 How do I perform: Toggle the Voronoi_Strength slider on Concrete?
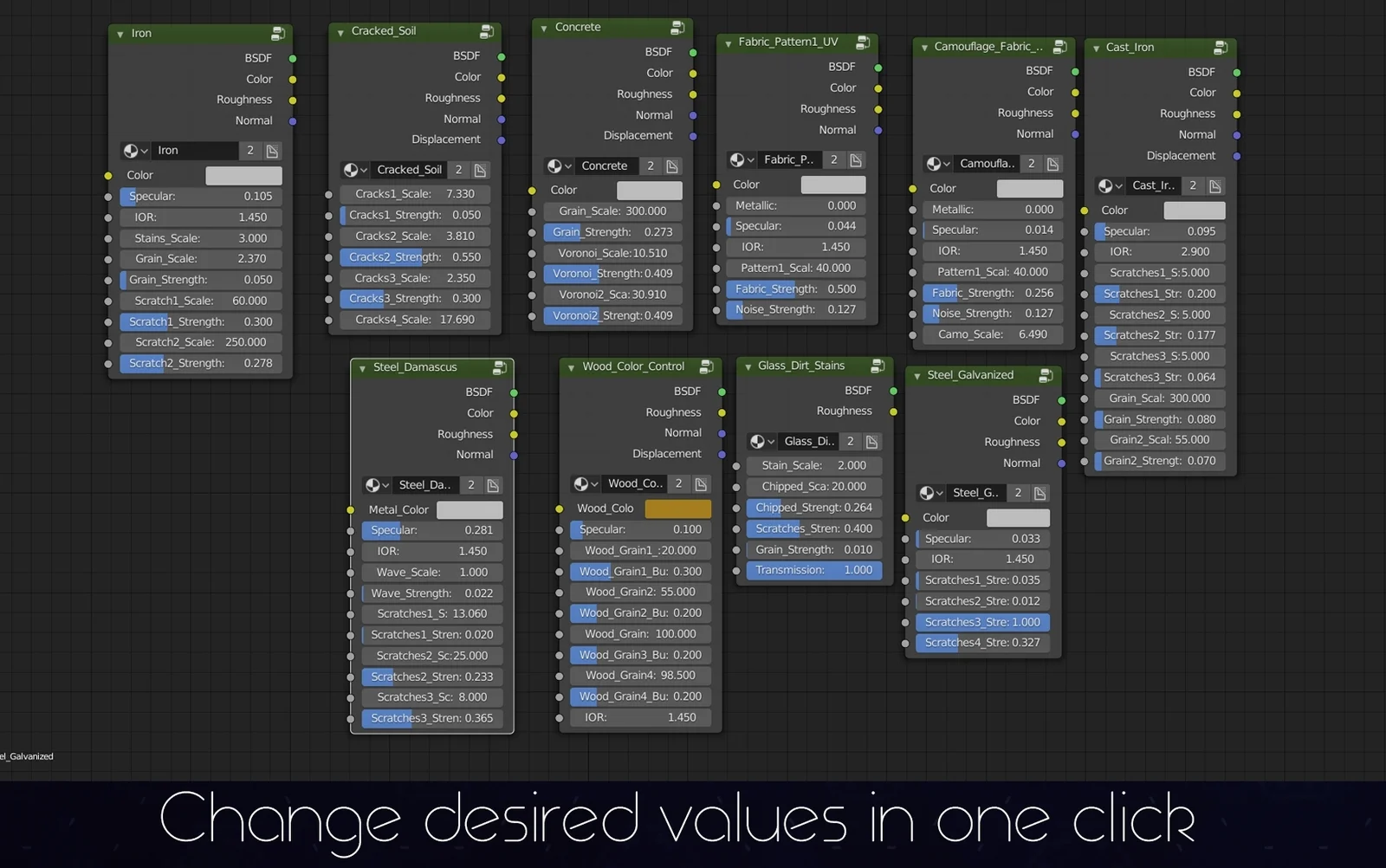point(612,273)
